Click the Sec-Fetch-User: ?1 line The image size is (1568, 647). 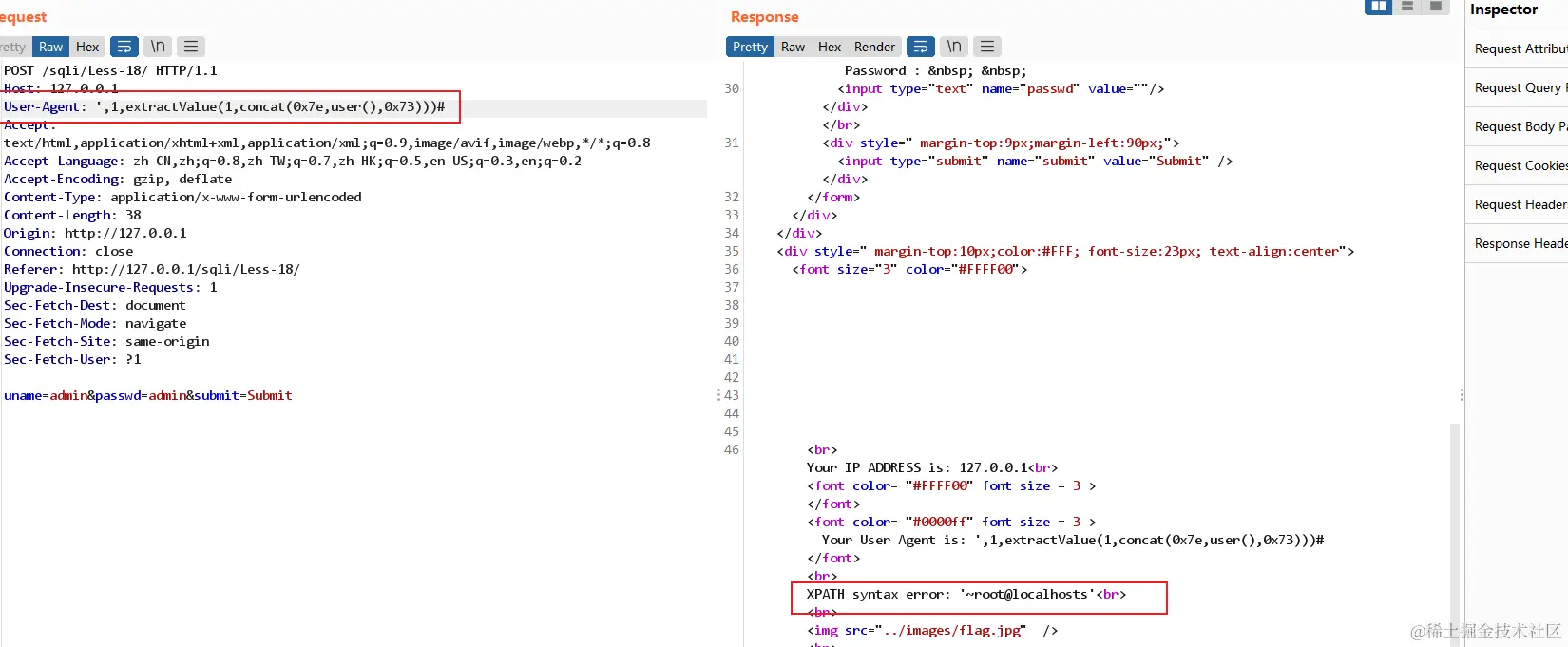(72, 359)
